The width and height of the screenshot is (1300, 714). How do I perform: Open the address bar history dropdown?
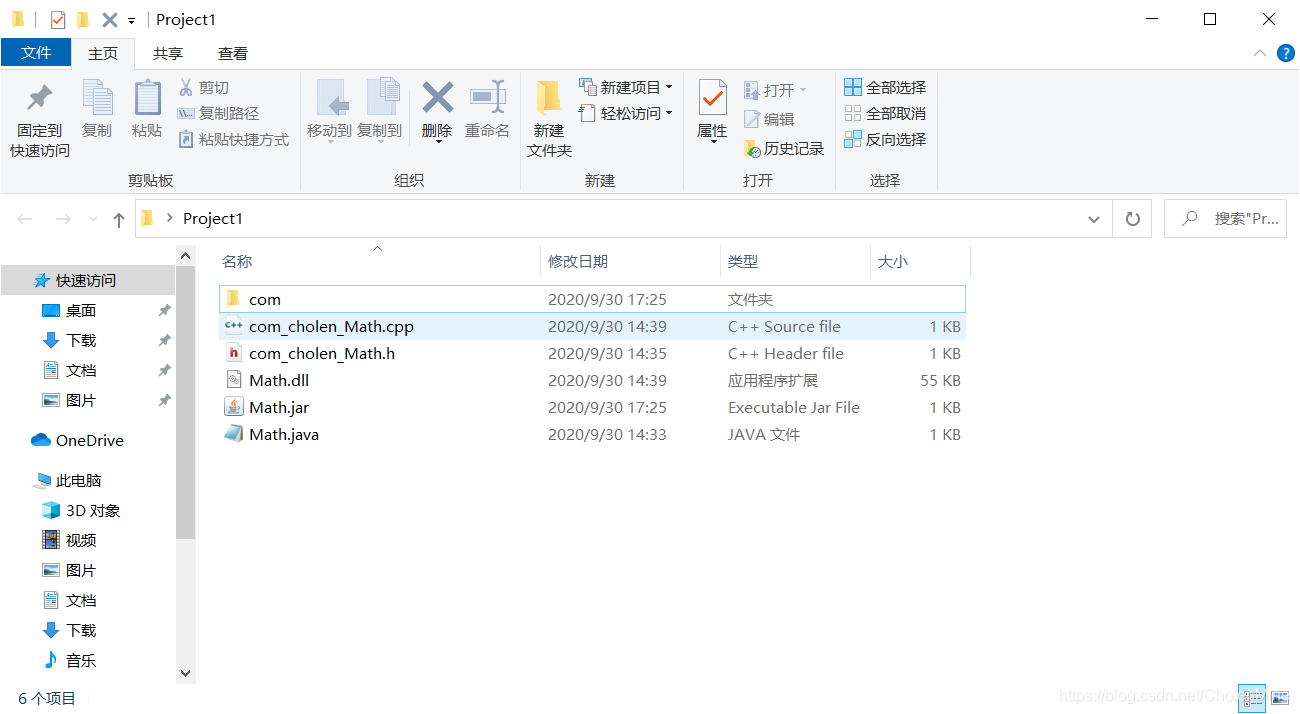pos(1093,218)
